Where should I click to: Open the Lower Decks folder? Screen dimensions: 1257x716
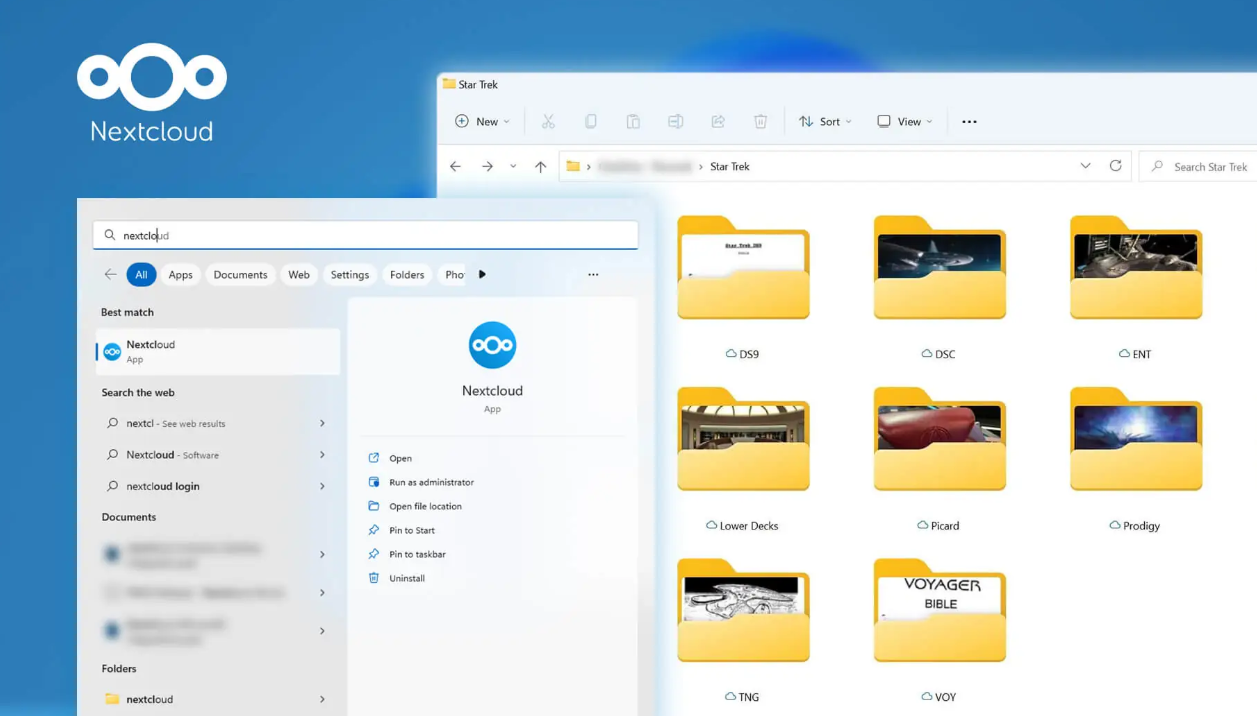[743, 459]
